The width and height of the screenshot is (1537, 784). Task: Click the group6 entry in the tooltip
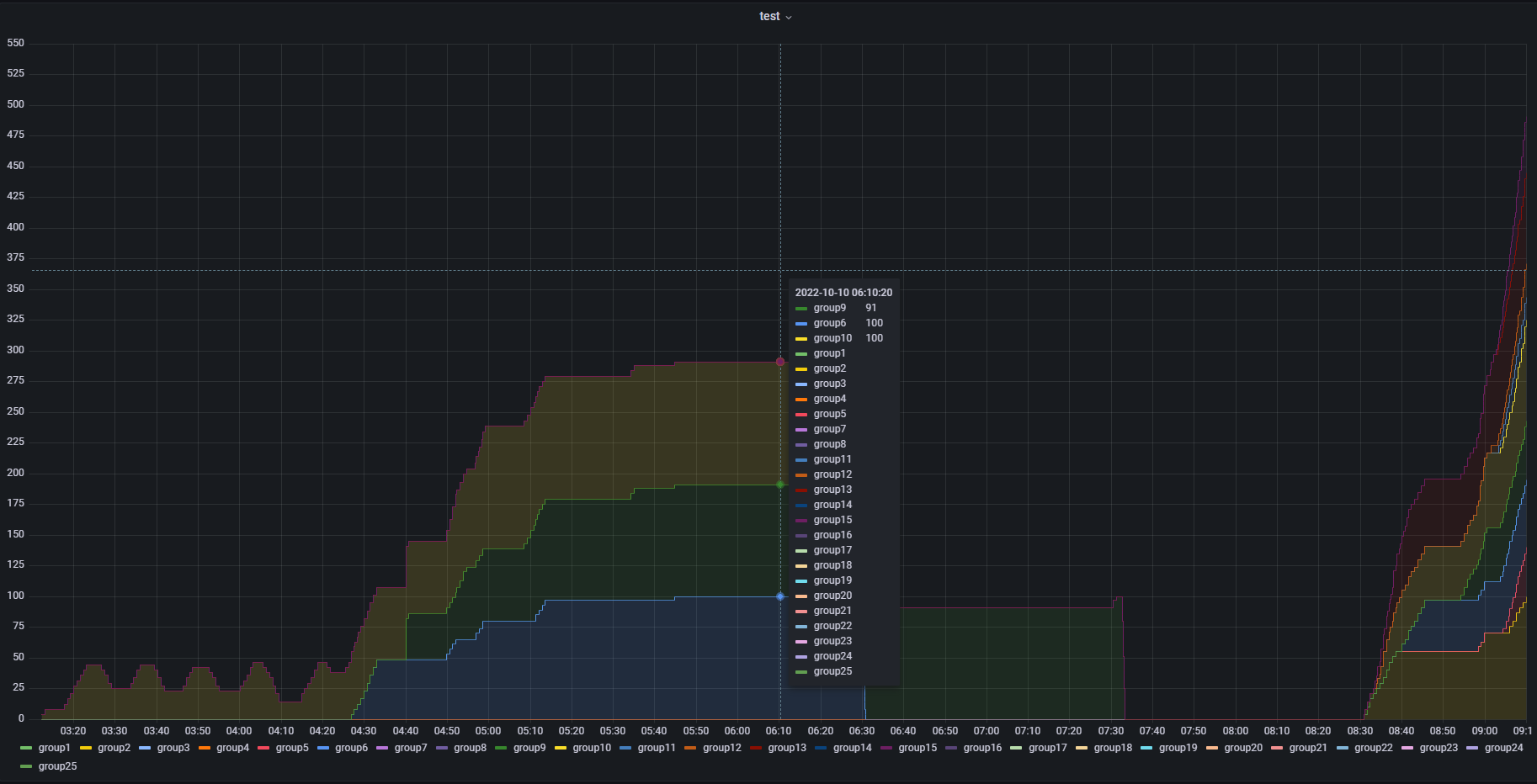pos(830,323)
